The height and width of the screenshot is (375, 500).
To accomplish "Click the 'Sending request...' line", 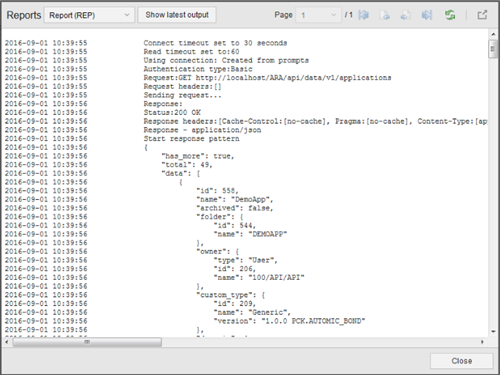I will [x=182, y=95].
